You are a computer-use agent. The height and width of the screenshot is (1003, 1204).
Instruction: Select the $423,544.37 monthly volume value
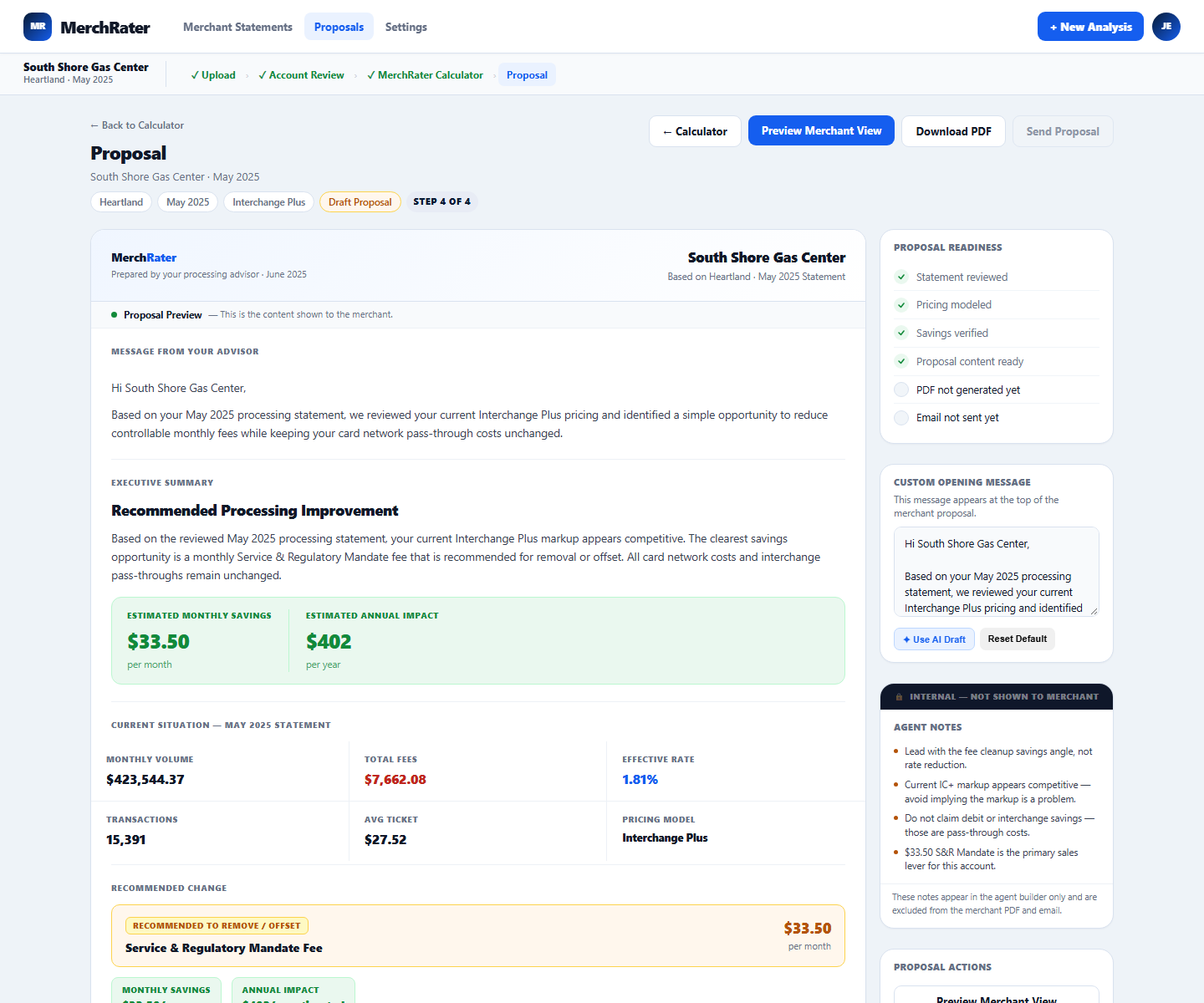(145, 780)
